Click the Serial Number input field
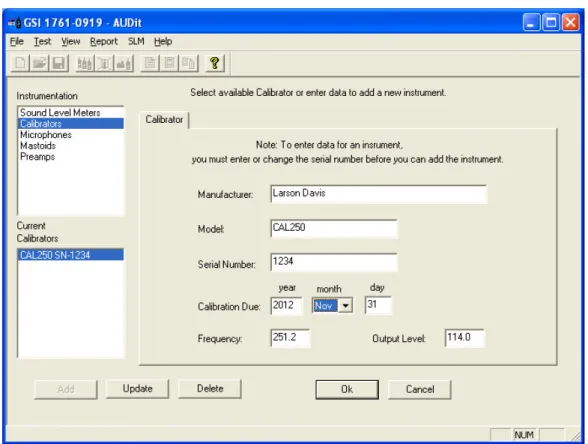Screen dimensions: 588x444 pyautogui.click(x=333, y=262)
